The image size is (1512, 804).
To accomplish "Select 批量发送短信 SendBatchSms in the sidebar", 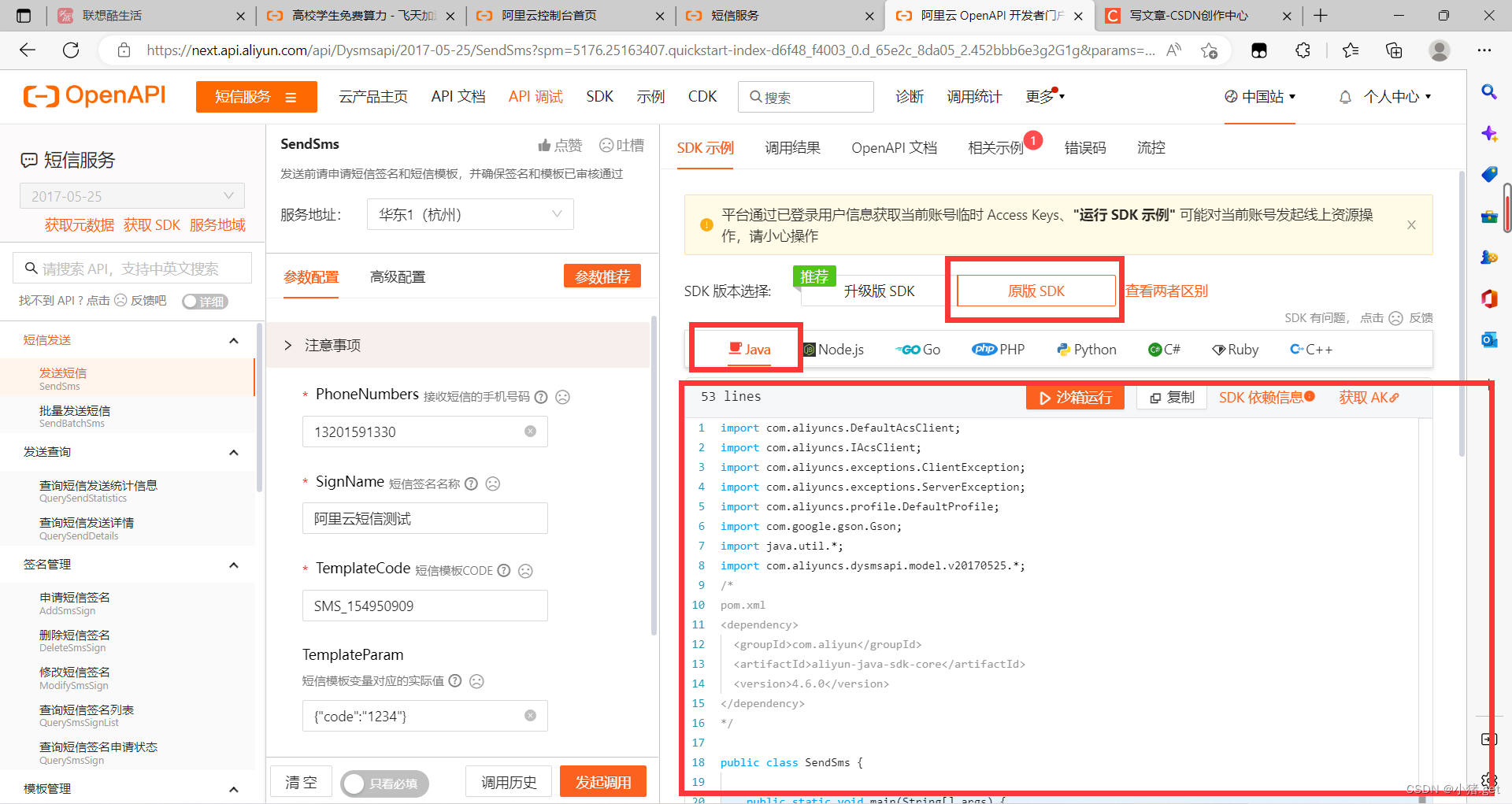I will pyautogui.click(x=128, y=416).
